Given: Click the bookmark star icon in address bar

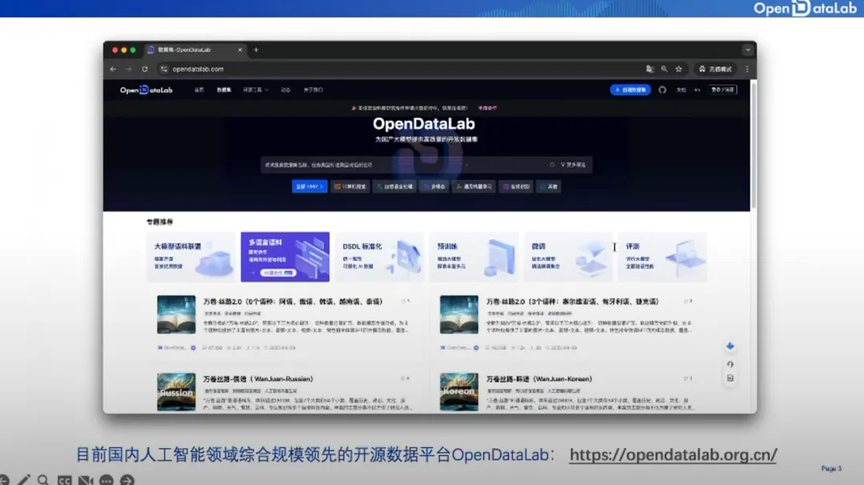Looking at the screenshot, I should click(679, 69).
